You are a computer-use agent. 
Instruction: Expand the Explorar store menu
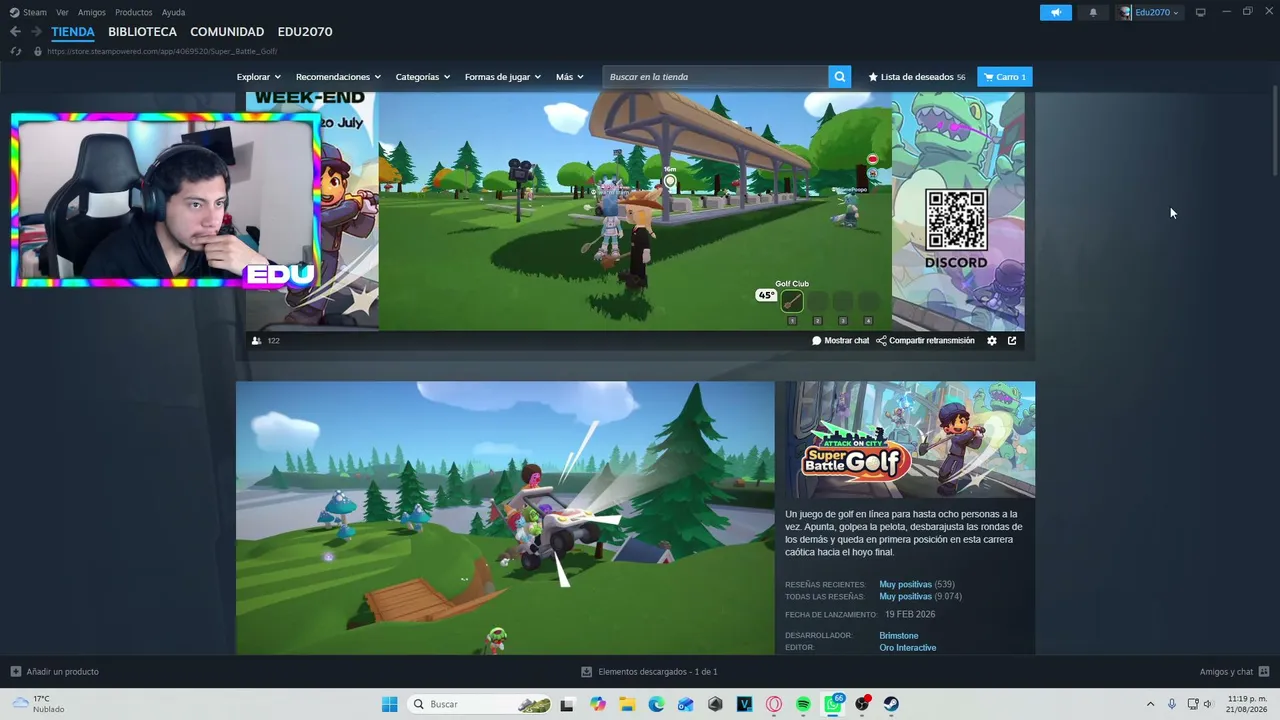259,77
